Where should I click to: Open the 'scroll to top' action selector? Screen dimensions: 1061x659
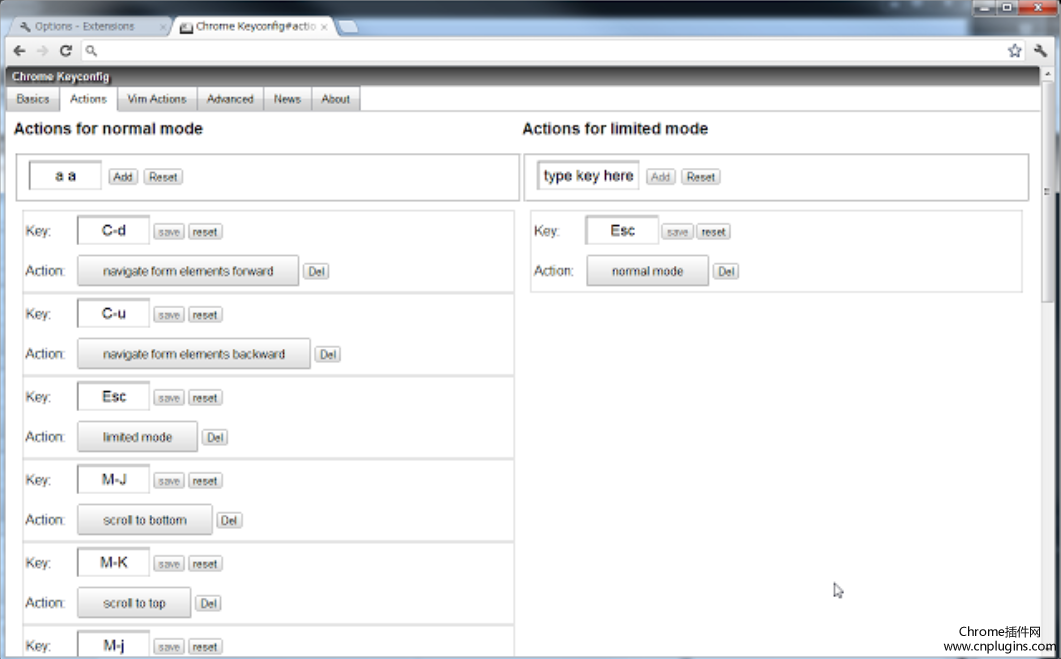(x=134, y=603)
